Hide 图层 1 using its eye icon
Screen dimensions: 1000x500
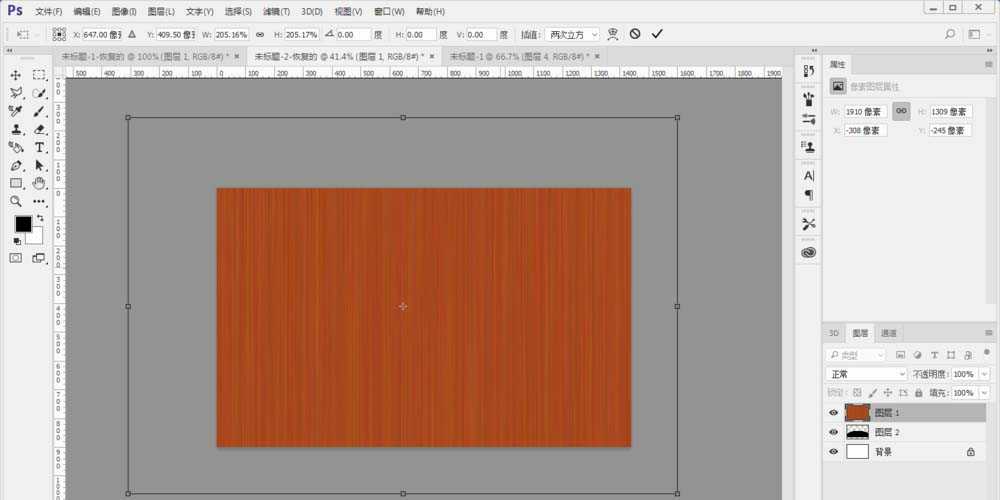click(x=833, y=412)
